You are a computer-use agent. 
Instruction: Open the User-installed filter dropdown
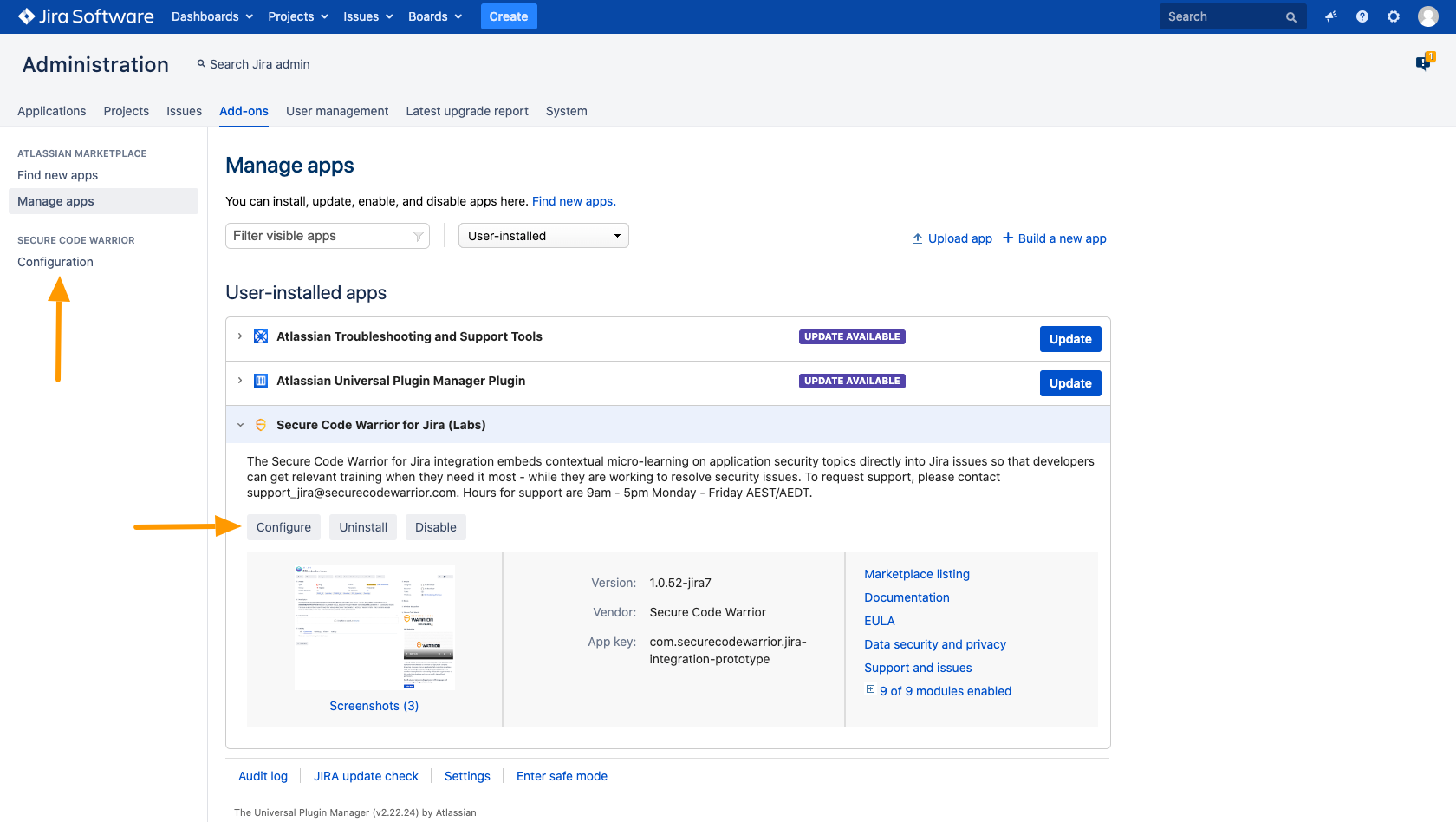(x=543, y=236)
